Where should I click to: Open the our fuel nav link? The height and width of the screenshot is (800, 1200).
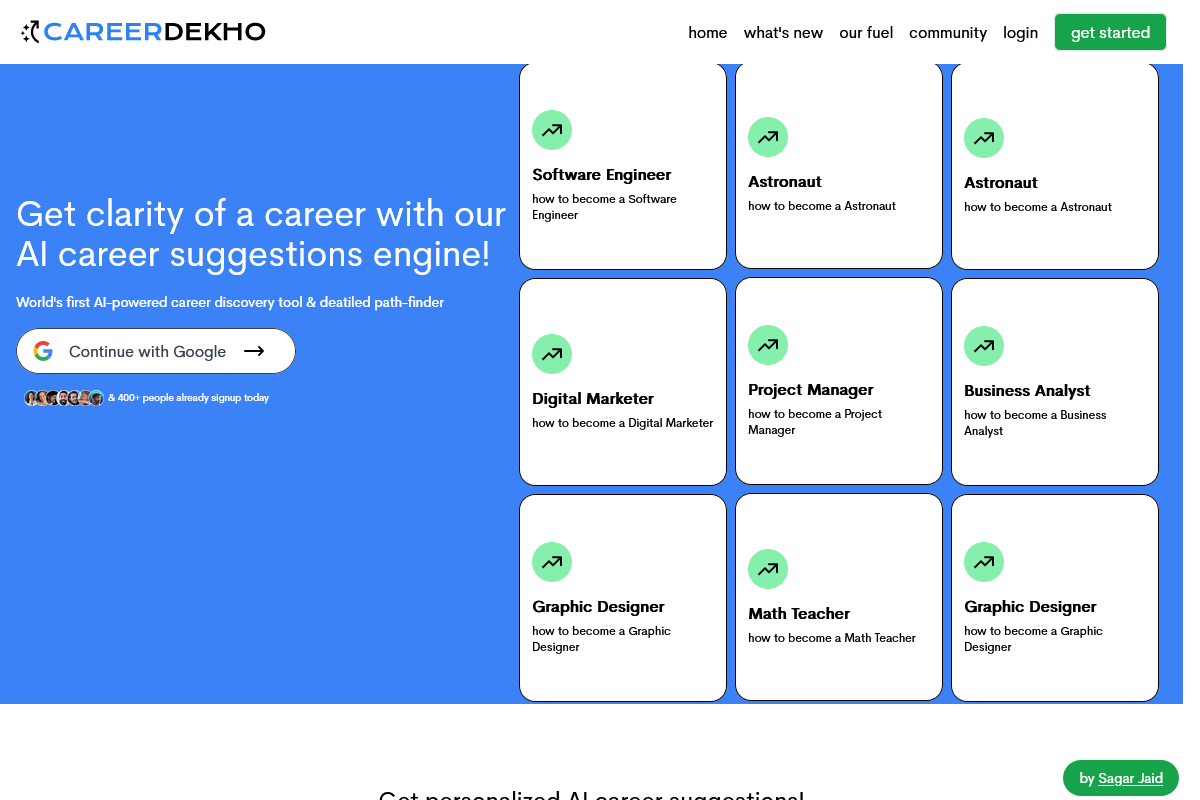coord(866,32)
